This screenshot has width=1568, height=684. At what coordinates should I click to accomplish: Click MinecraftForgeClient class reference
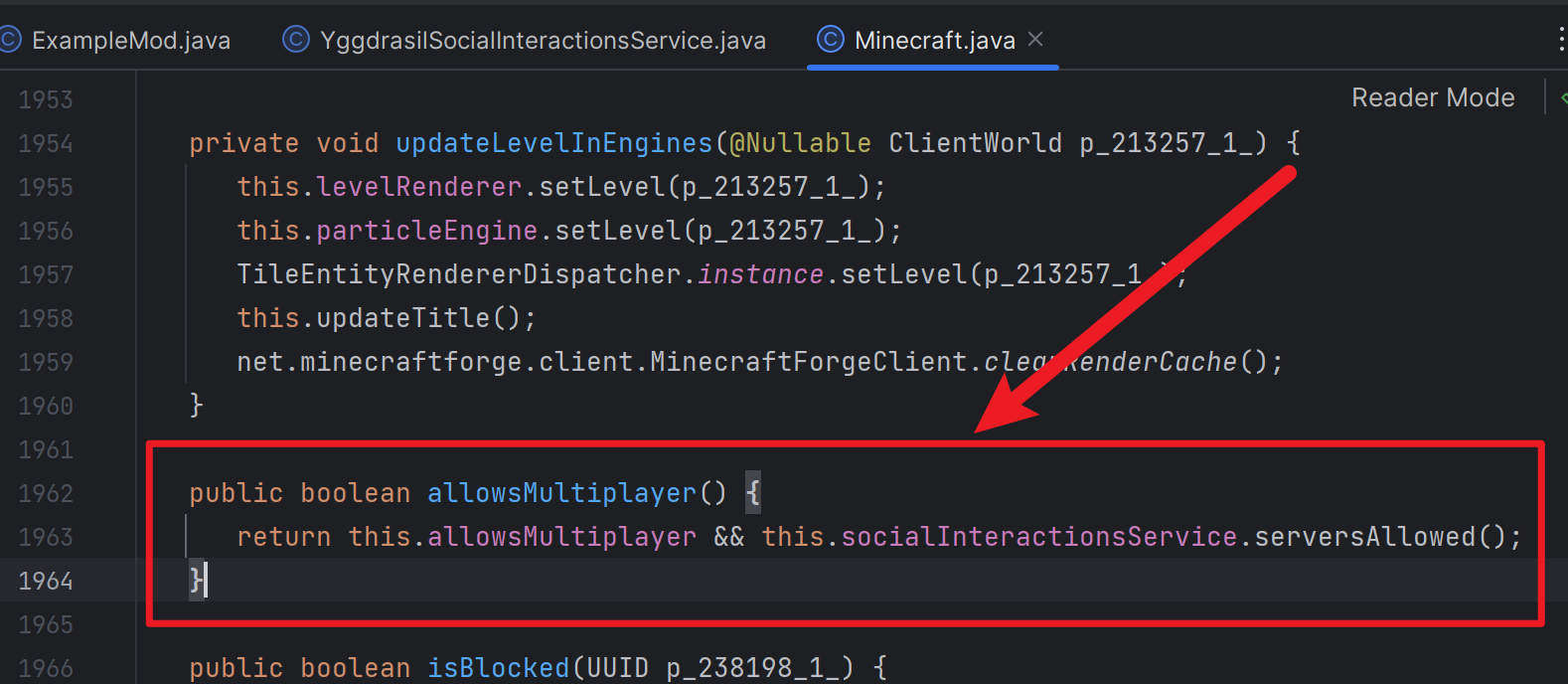[x=809, y=362]
